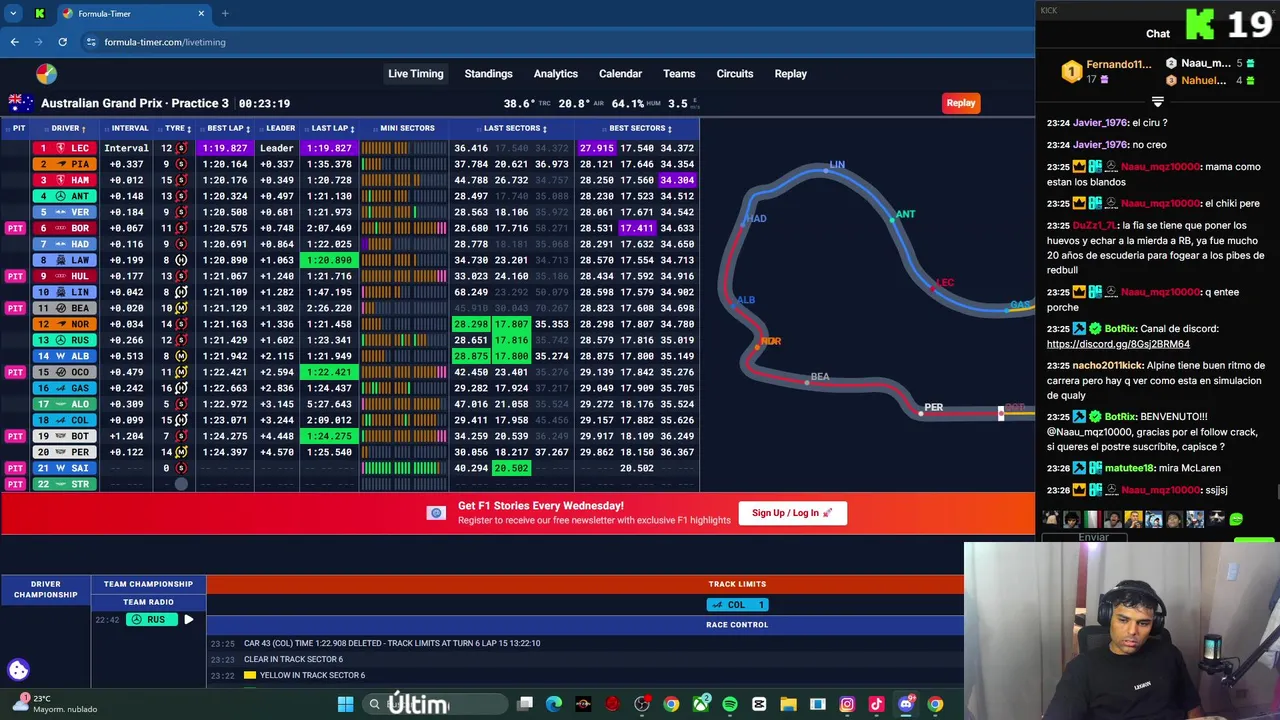This screenshot has height=720, width=1280.
Task: Go to the Standings menu
Action: coord(488,74)
